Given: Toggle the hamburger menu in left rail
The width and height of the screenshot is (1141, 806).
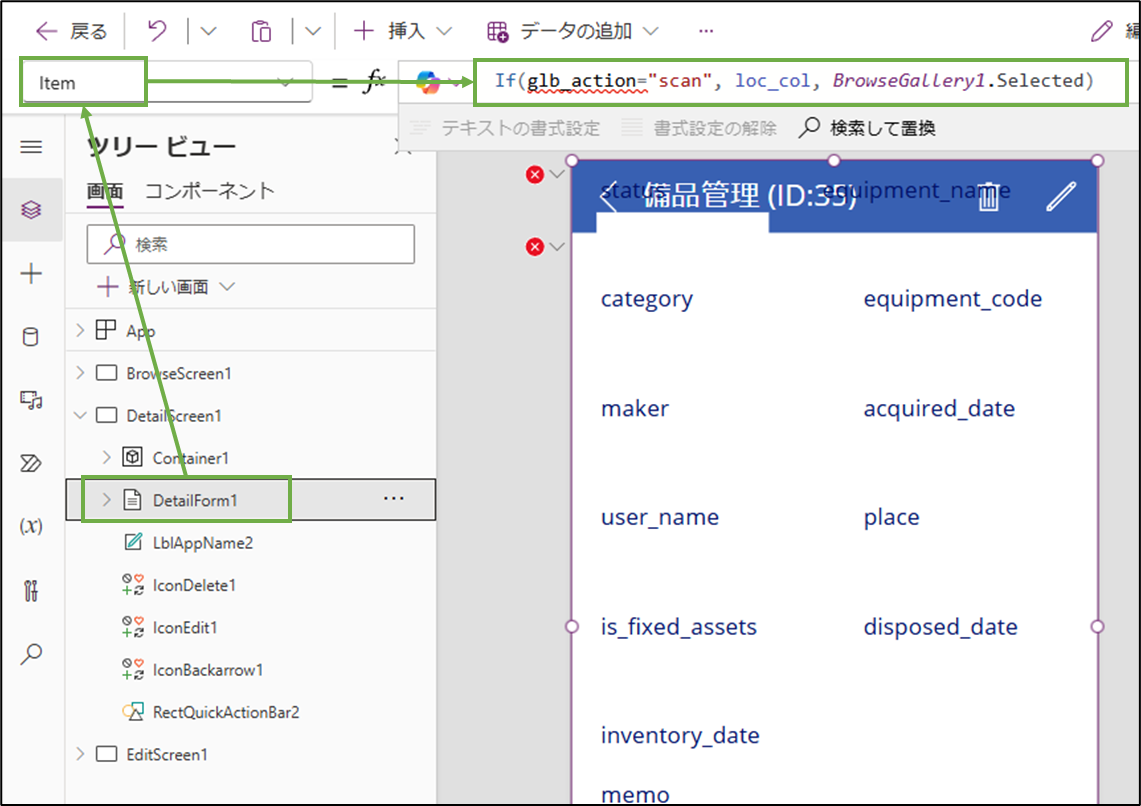Looking at the screenshot, I should click(31, 147).
